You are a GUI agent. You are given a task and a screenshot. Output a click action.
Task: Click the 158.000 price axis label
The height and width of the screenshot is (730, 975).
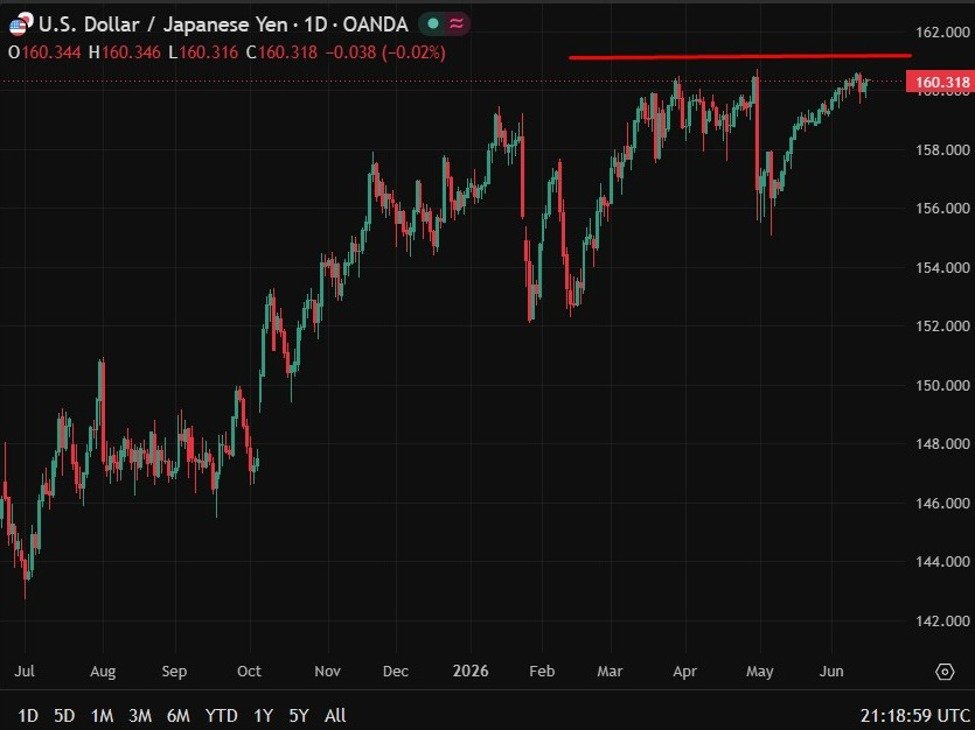click(x=943, y=150)
